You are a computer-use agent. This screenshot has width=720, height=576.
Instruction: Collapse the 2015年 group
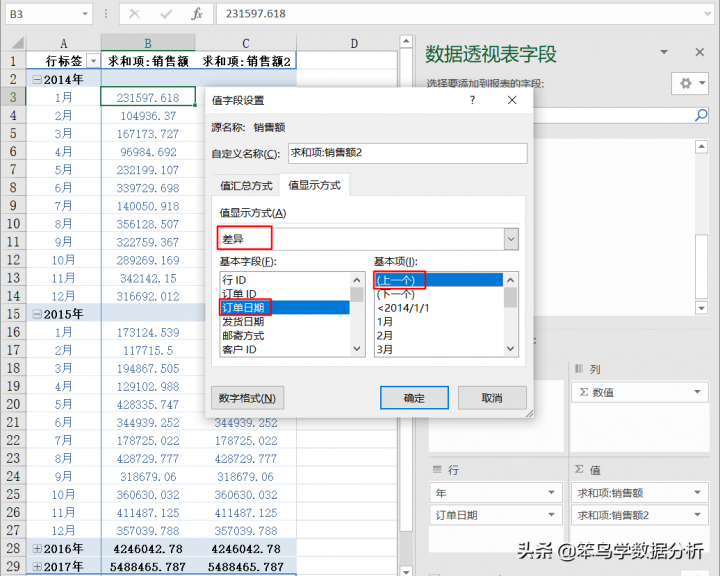click(37, 314)
